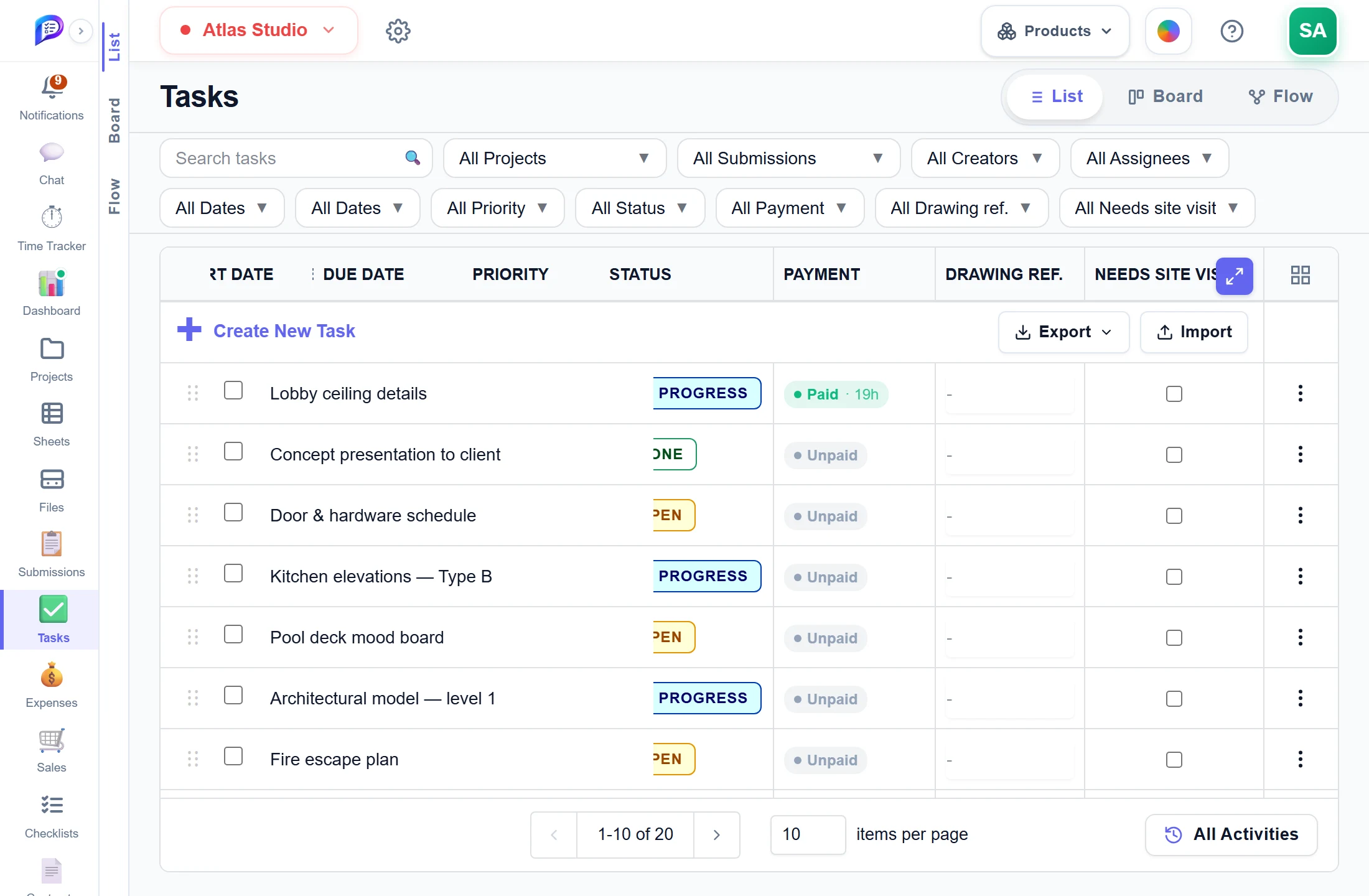1369x896 pixels.
Task: Click the Import button
Action: point(1194,332)
